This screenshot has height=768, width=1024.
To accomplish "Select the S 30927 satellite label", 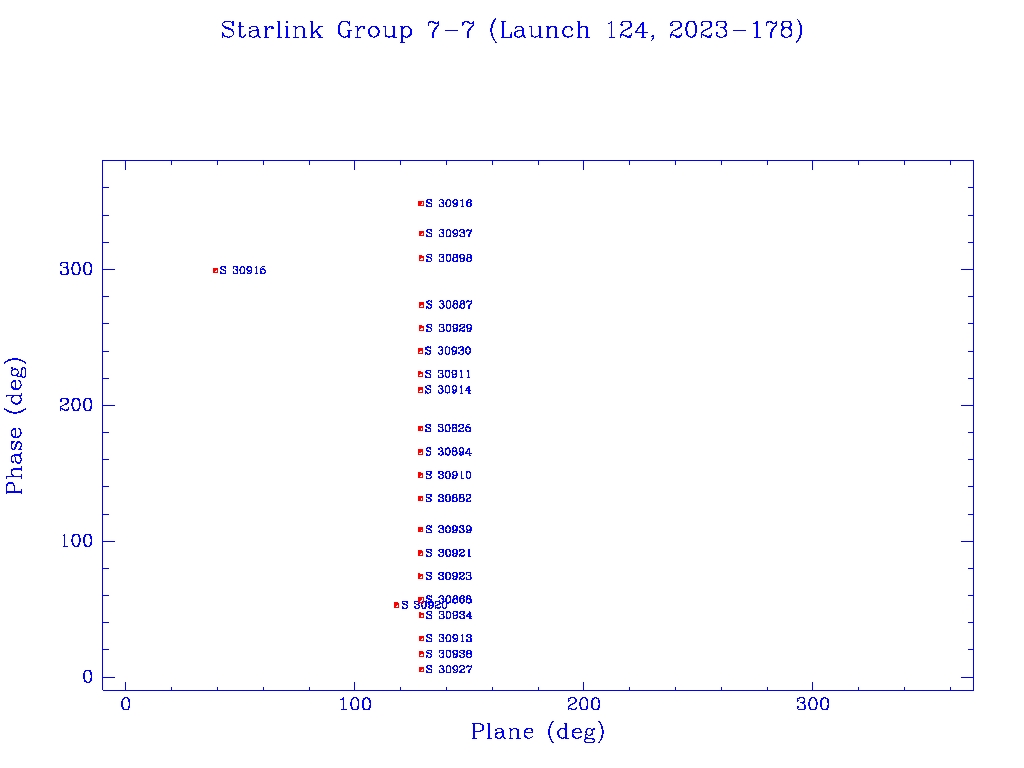I will (x=449, y=669).
